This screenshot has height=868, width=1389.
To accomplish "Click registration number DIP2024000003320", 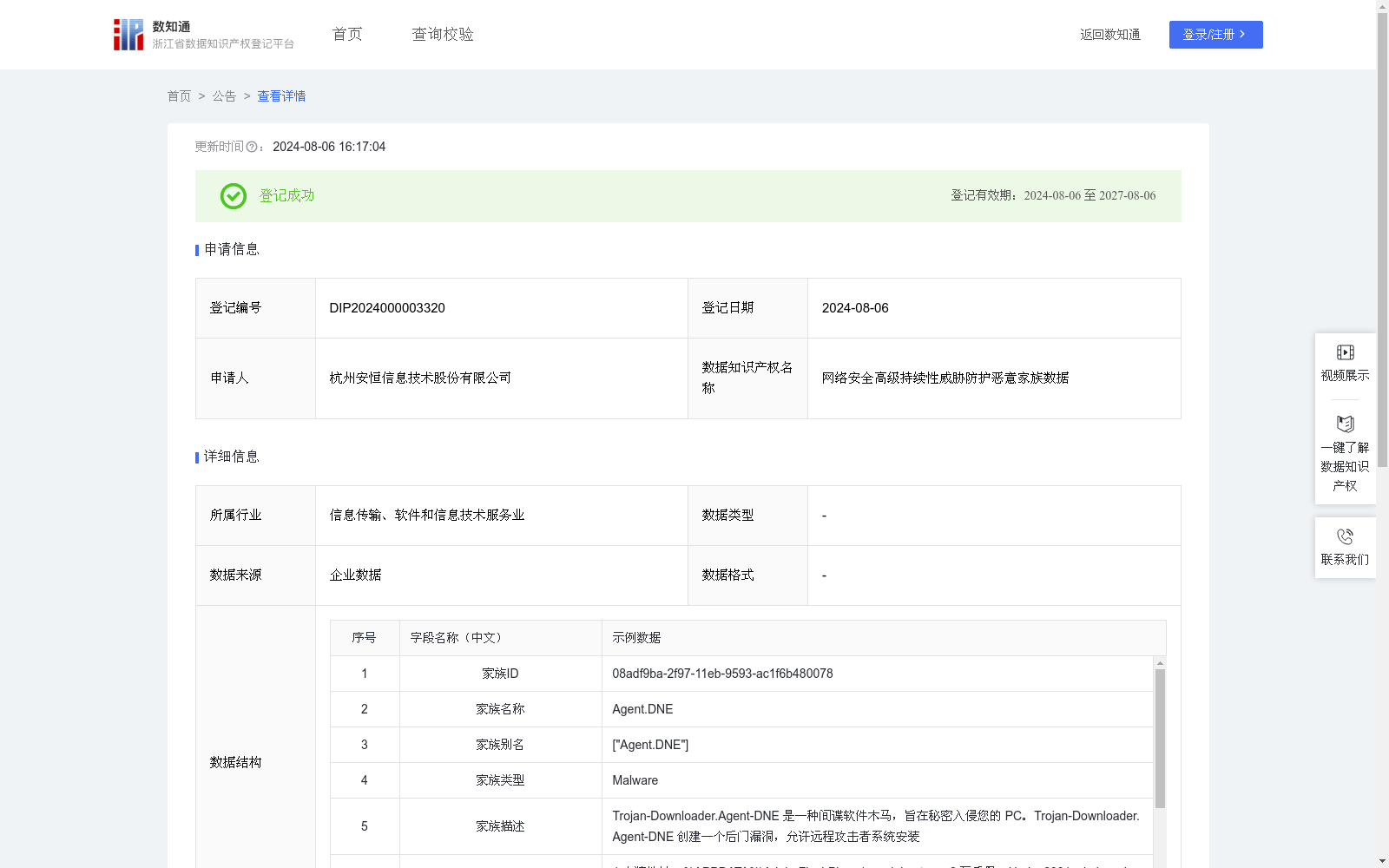I will tap(387, 308).
